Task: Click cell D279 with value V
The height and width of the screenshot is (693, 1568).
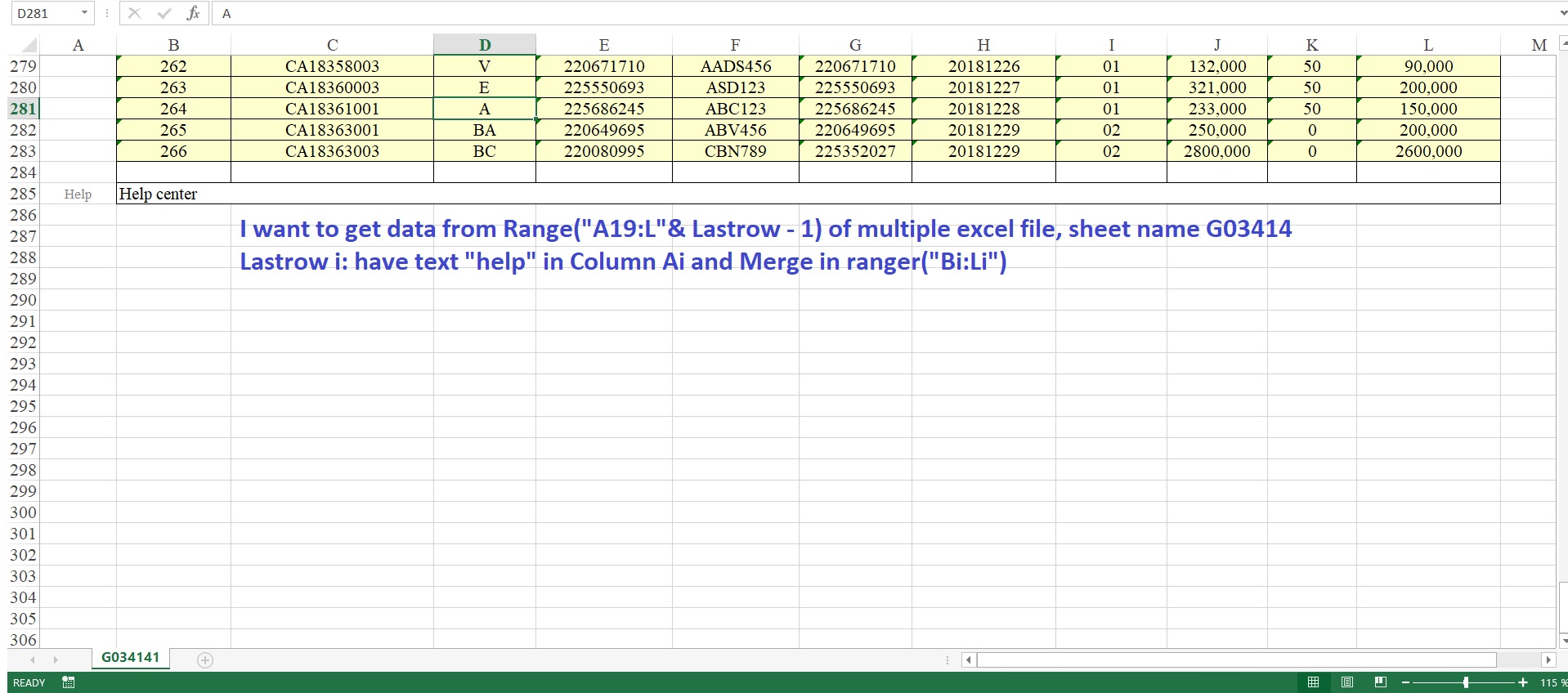Action: pos(485,66)
